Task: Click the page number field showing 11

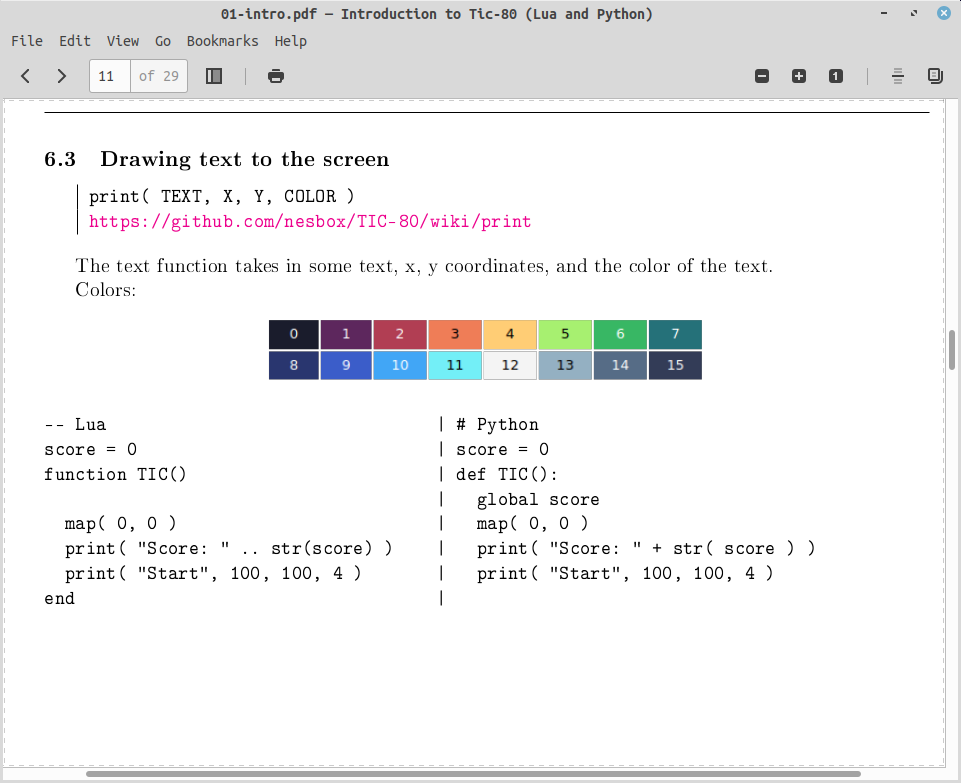Action: 110,76
